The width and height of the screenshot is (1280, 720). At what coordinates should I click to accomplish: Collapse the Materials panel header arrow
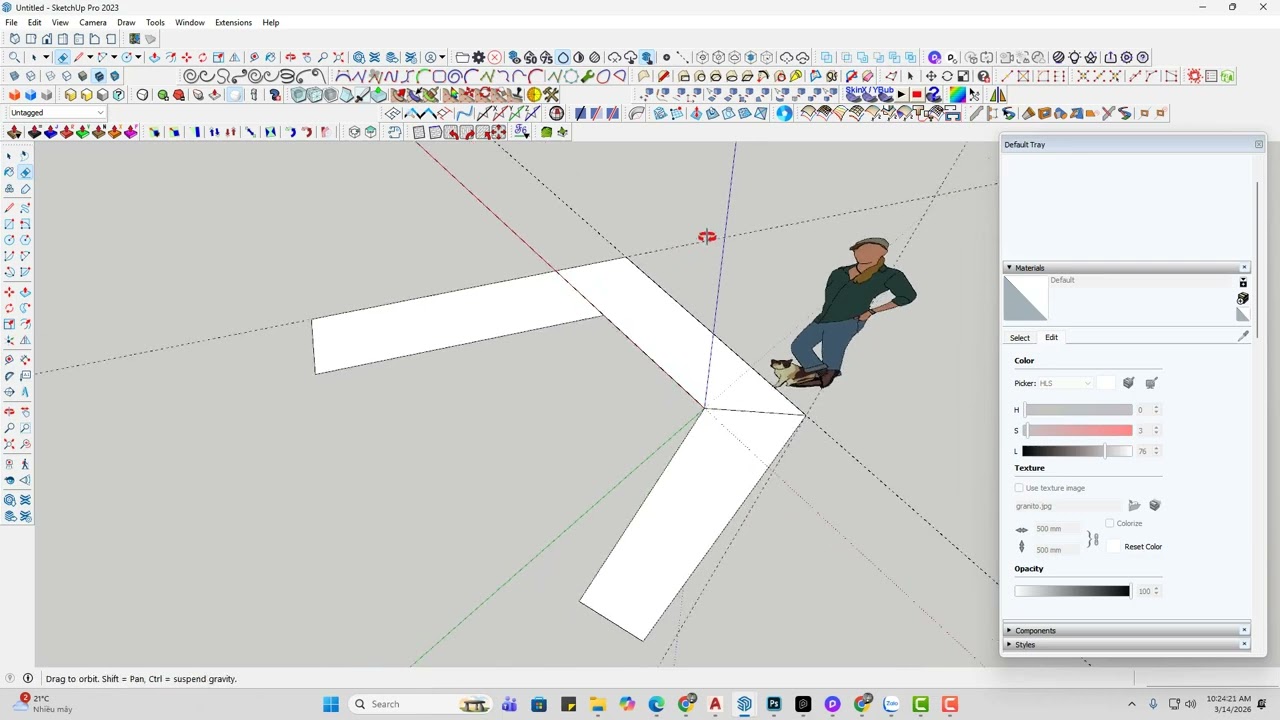coord(1009,268)
